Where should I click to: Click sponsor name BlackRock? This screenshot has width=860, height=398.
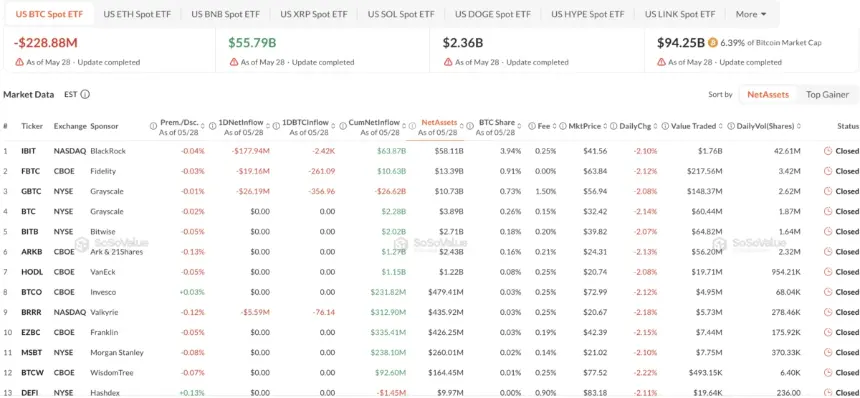coord(108,151)
